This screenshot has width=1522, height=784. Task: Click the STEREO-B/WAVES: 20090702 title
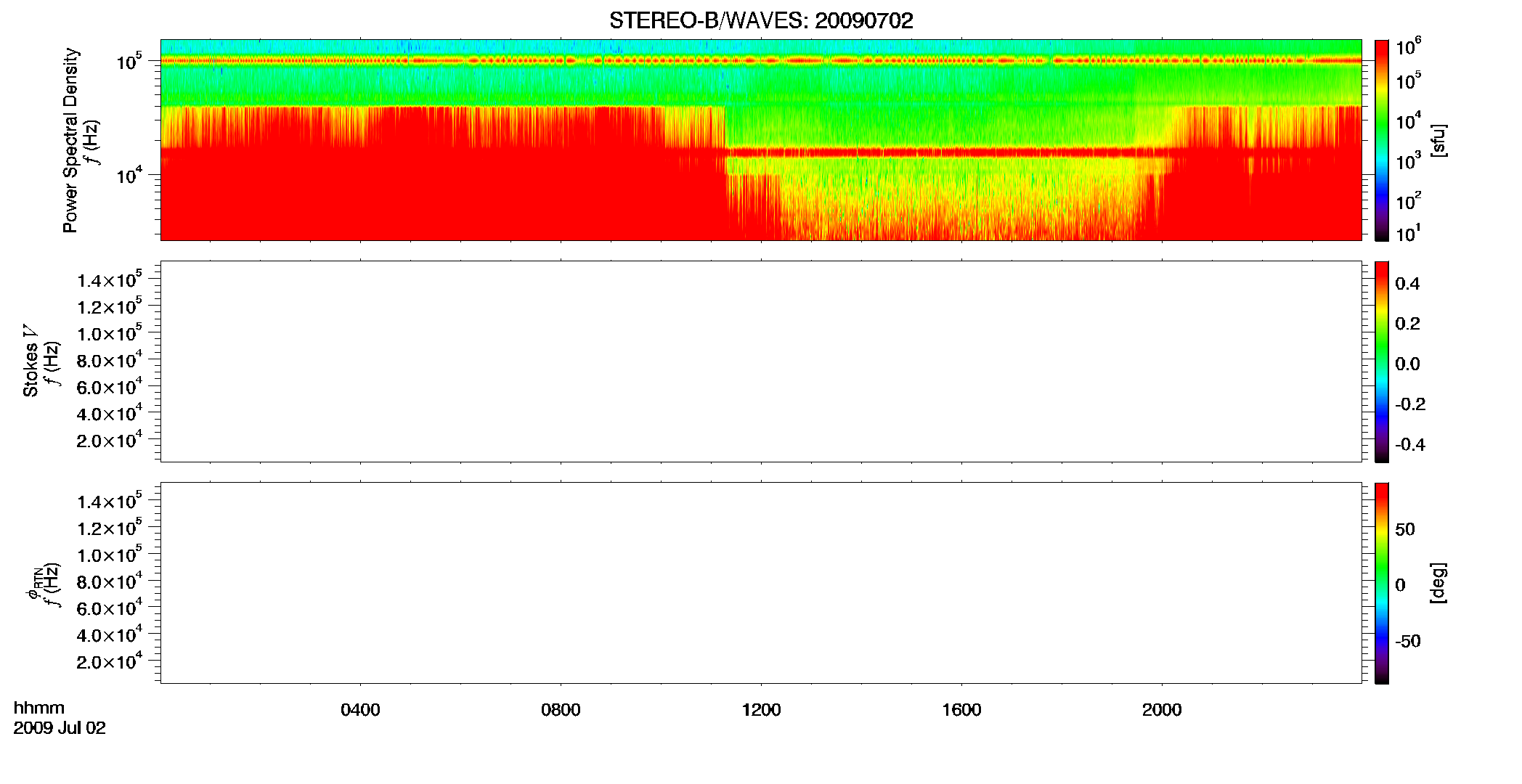coord(761,21)
